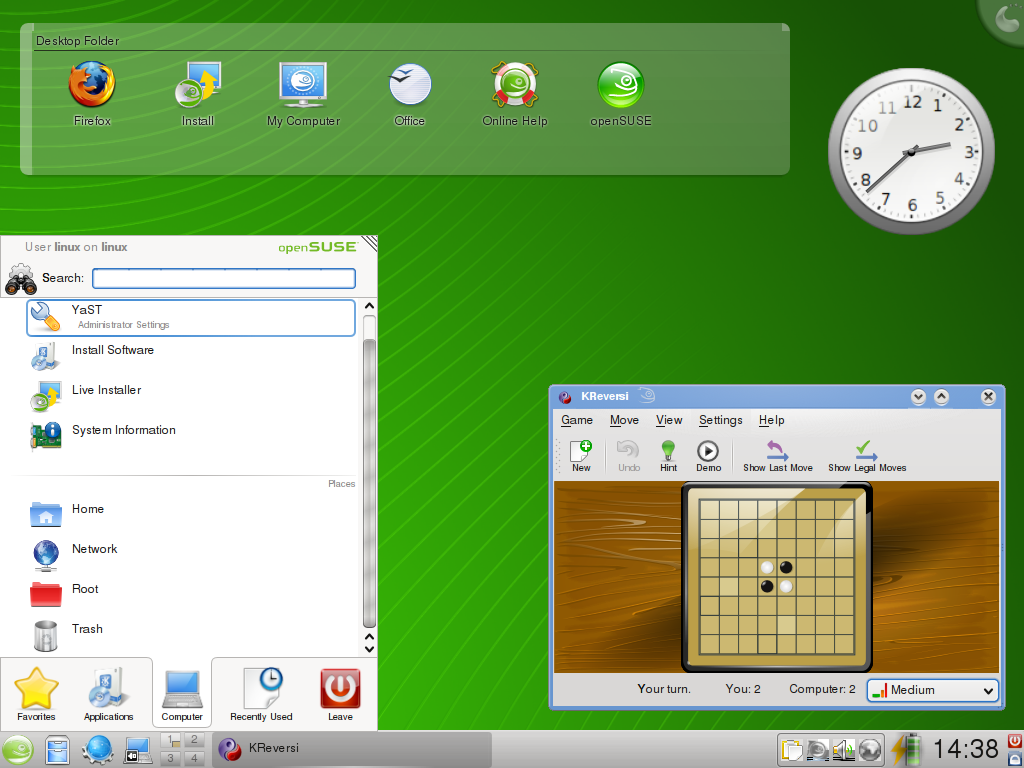
Task: Open the Office icon in Desktop Folder
Action: [409, 94]
